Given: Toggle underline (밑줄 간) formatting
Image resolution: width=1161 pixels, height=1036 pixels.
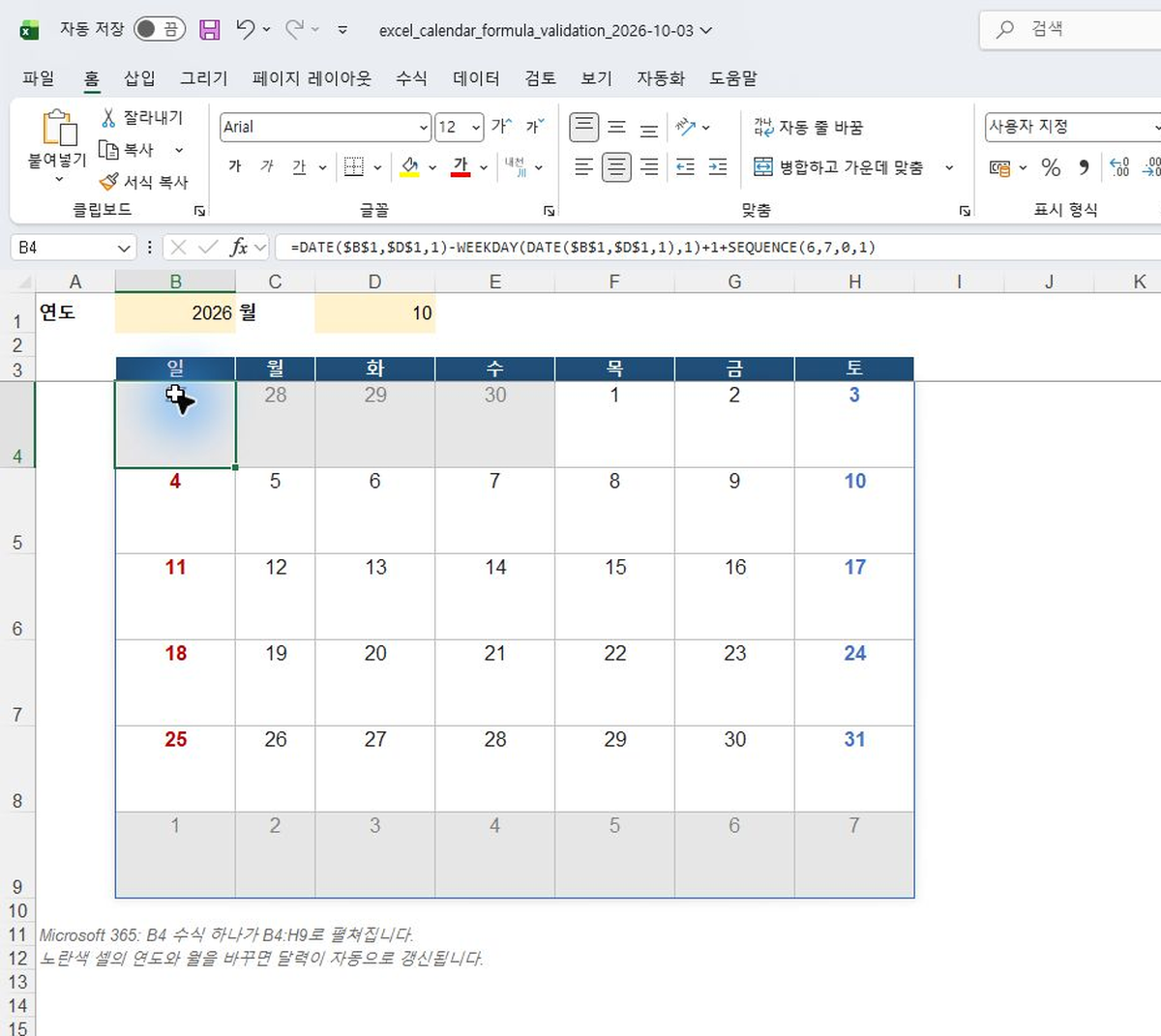Looking at the screenshot, I should click(299, 167).
